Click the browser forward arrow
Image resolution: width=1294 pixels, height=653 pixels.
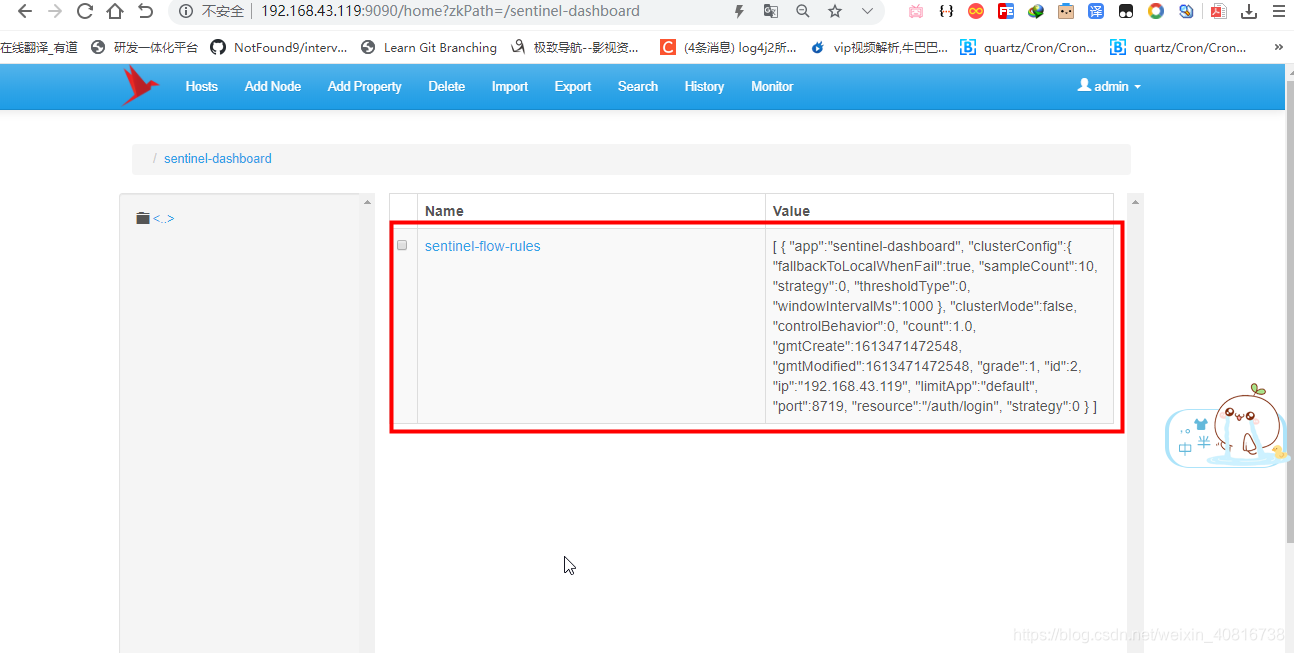click(55, 11)
